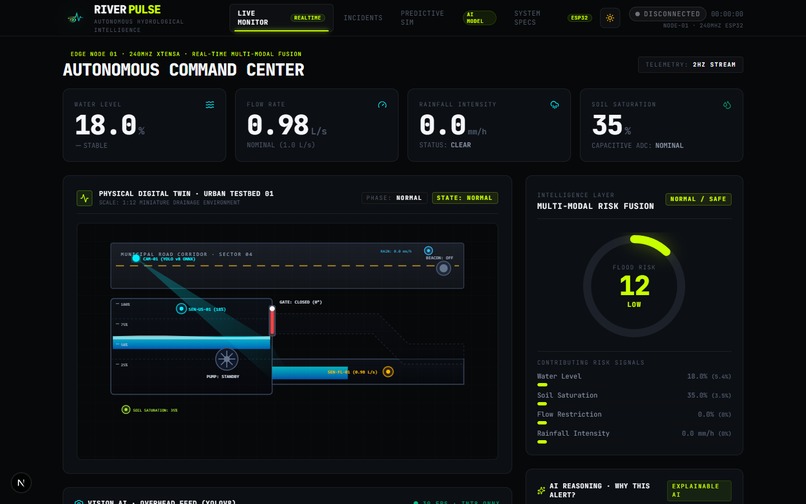Click the rain cloud icon on Rainfall card
Viewport: 806px width, 504px height.
pos(555,105)
